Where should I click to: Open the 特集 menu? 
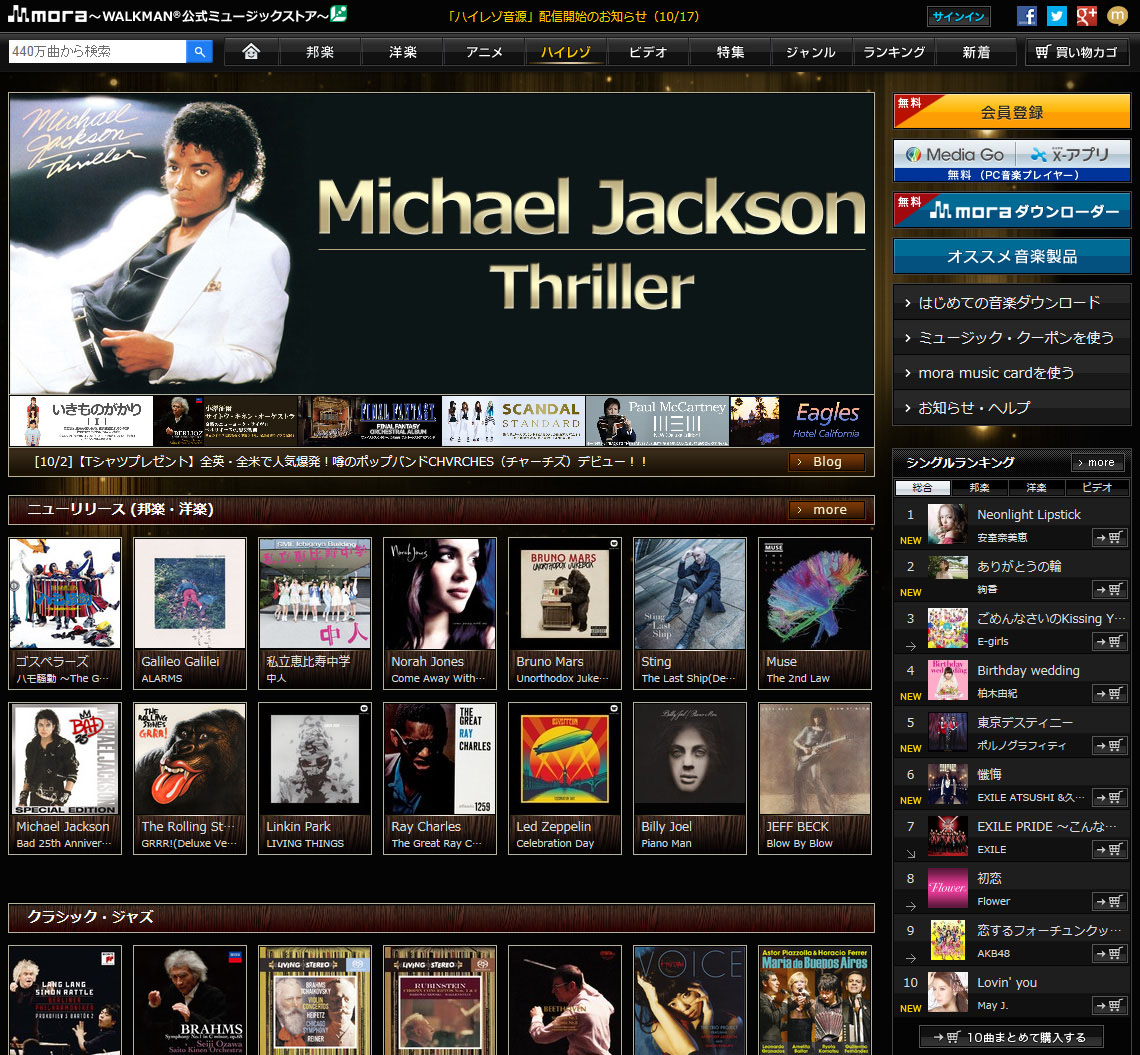coord(730,52)
